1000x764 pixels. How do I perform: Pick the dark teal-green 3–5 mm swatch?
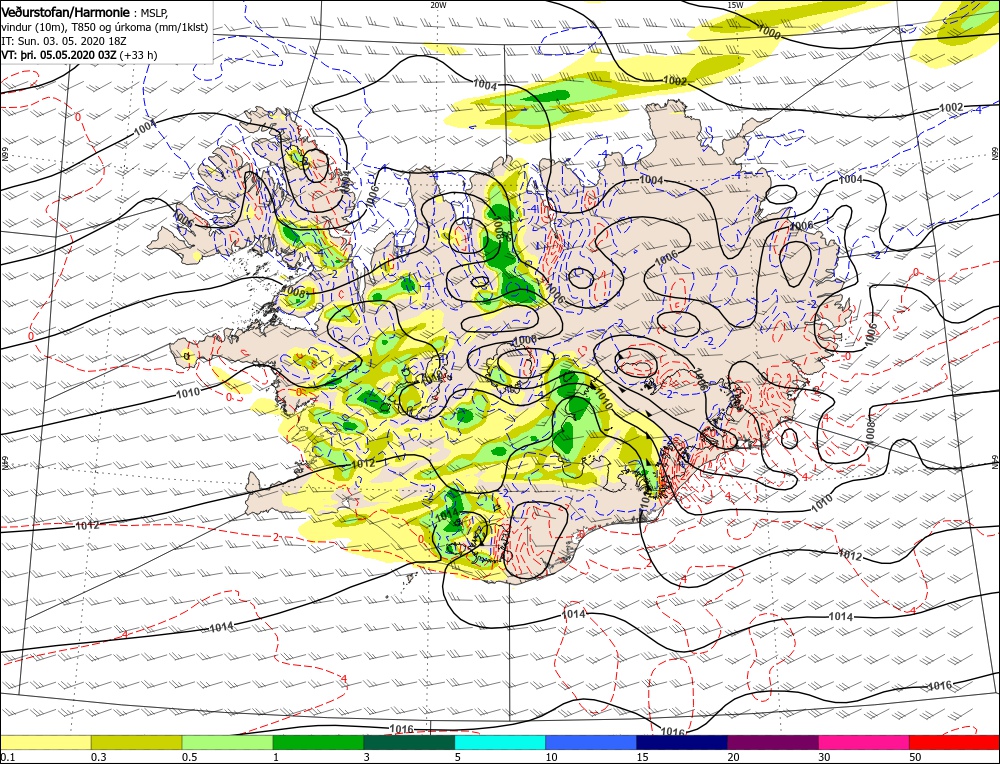tap(409, 742)
